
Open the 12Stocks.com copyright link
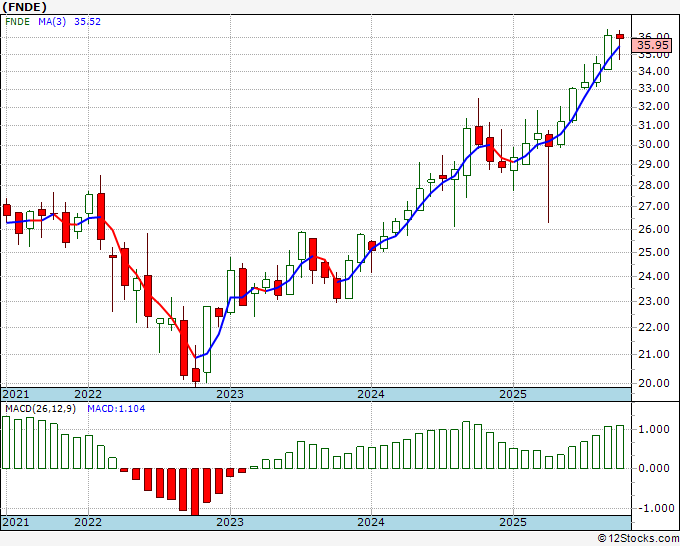(638, 539)
